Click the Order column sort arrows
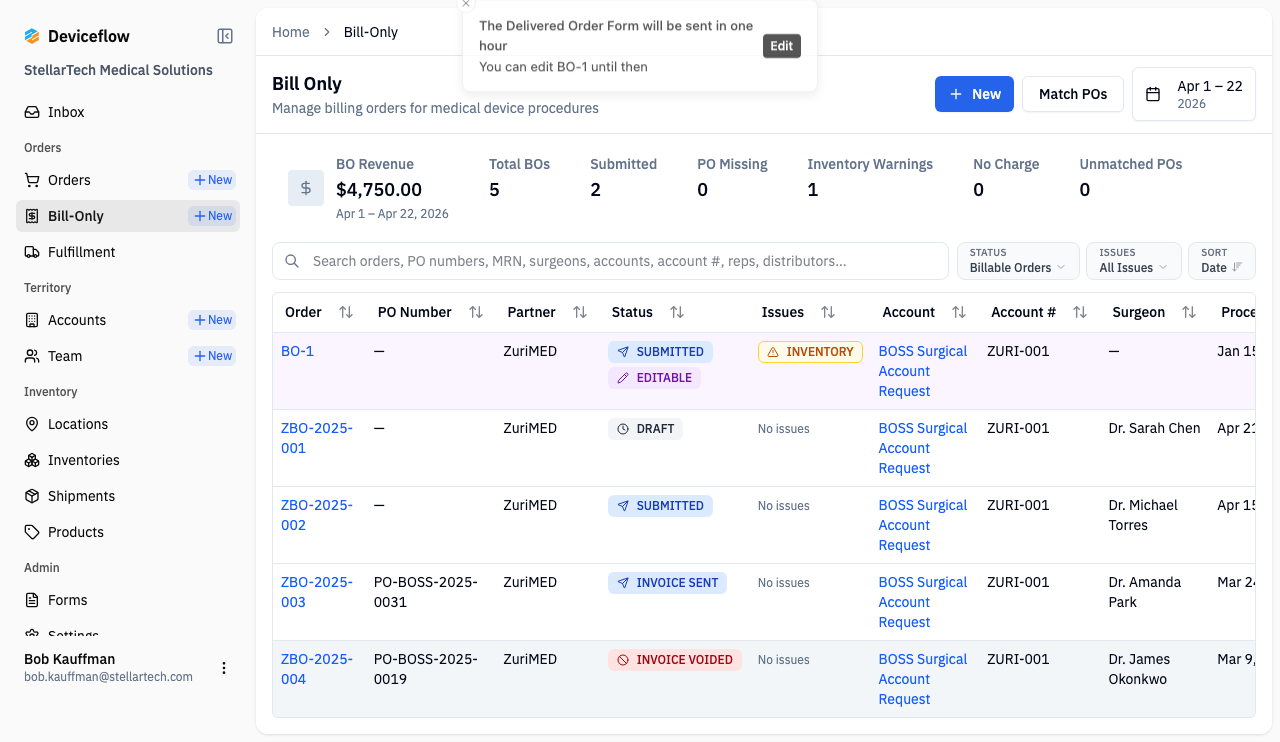This screenshot has height=742, width=1280. point(346,312)
